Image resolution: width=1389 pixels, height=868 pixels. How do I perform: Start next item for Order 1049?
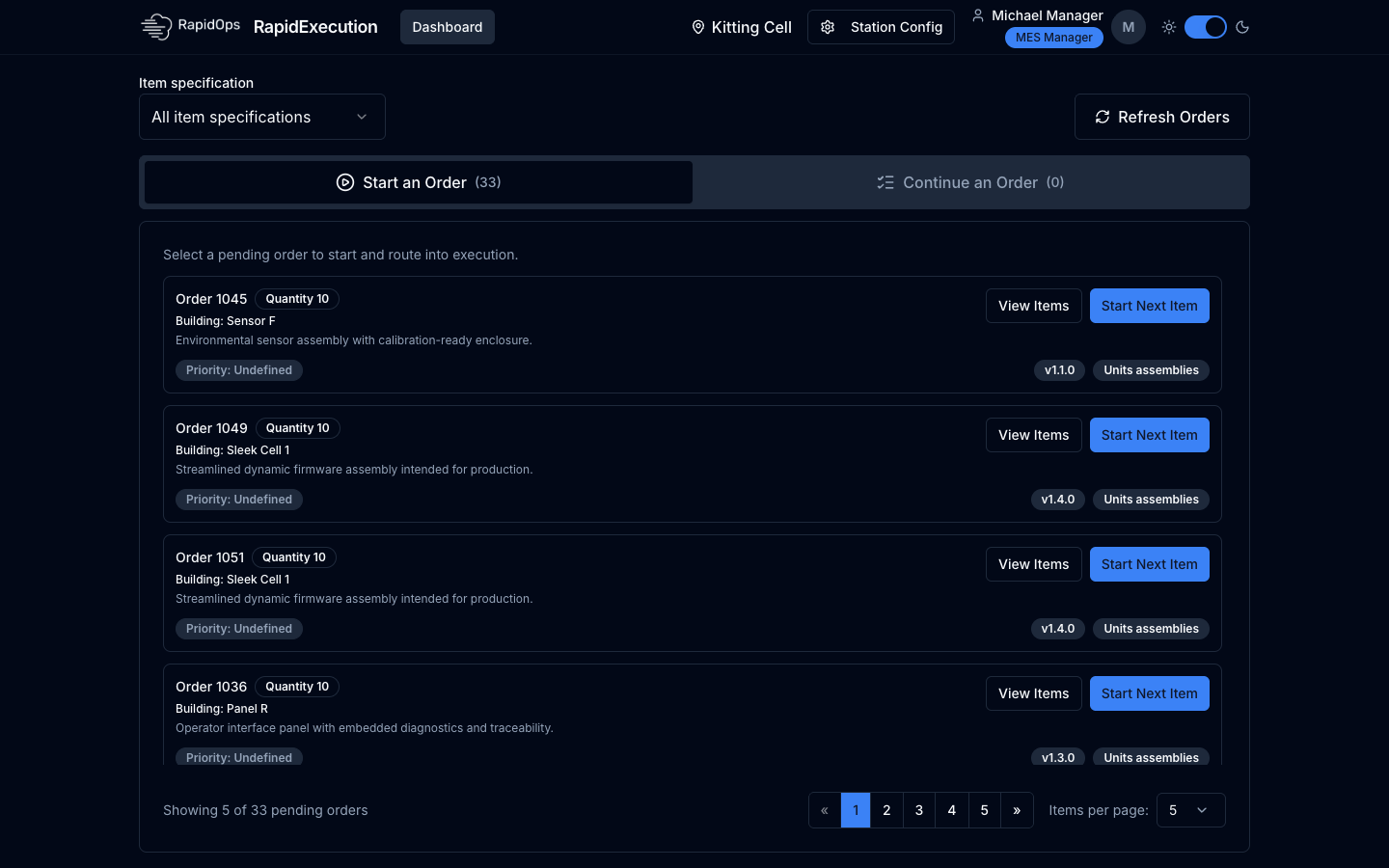pyautogui.click(x=1150, y=435)
